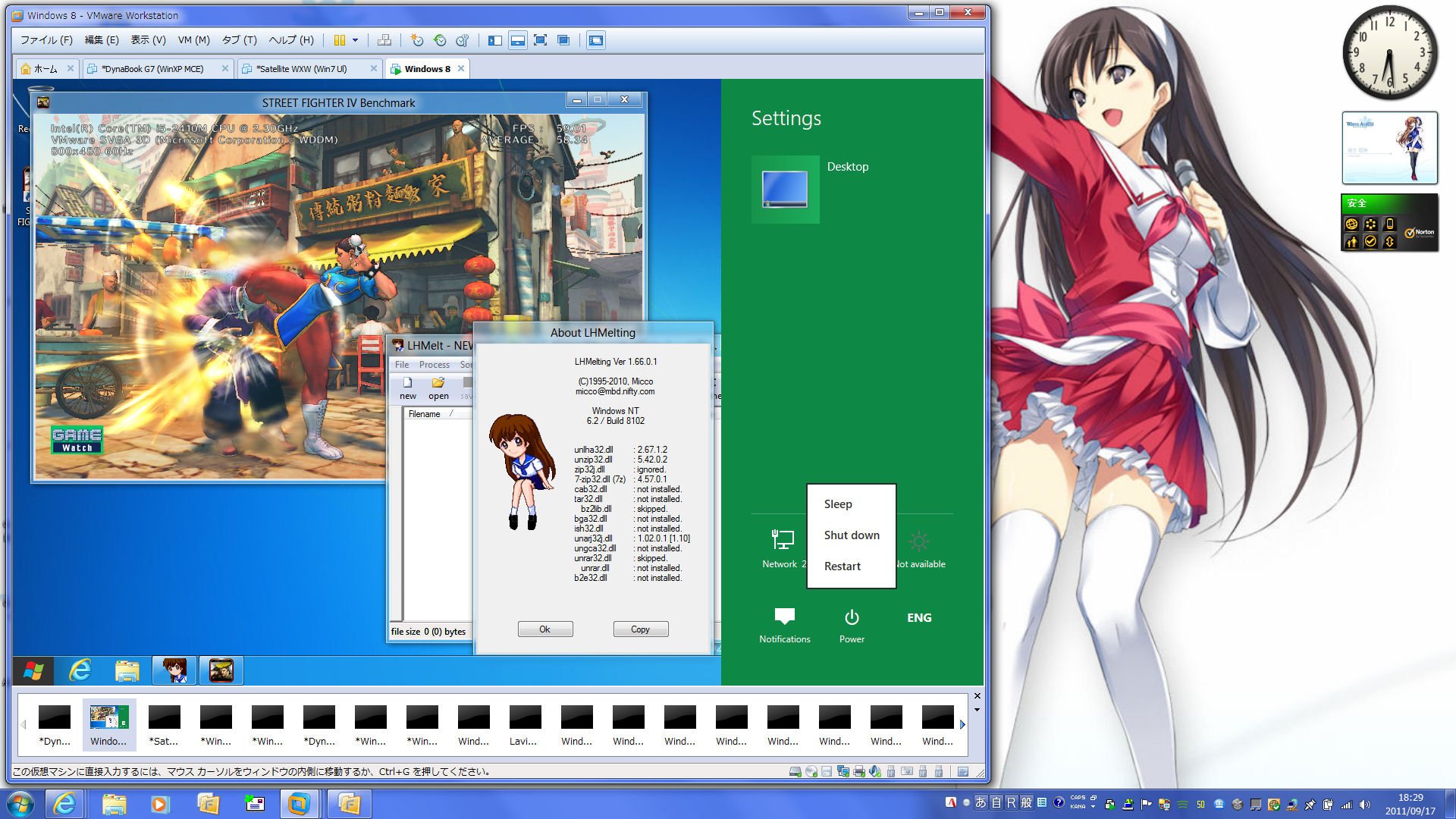The image size is (1456, 819).
Task: Toggle the VMware sidebar panel icon
Action: pos(495,40)
